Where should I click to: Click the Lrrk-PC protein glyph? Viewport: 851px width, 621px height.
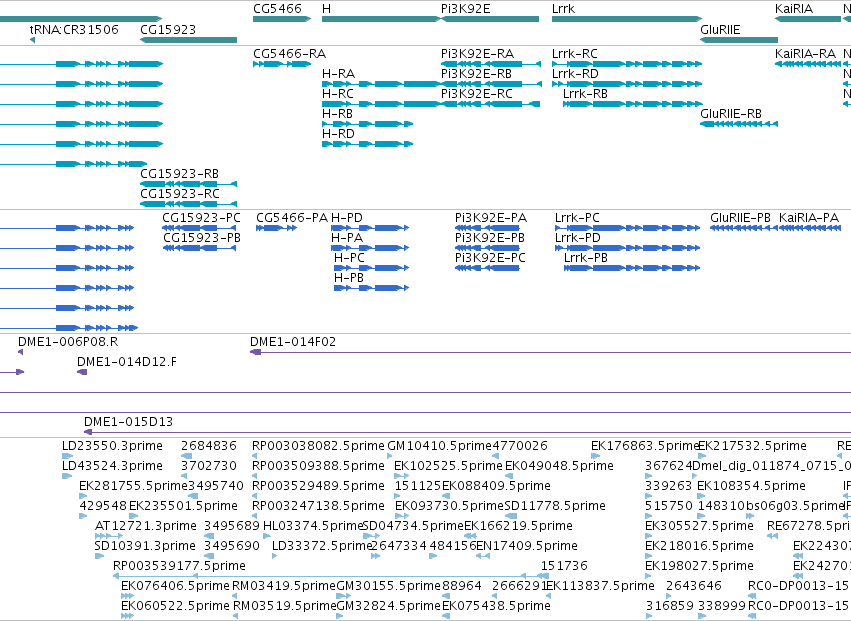pyautogui.click(x=627, y=228)
